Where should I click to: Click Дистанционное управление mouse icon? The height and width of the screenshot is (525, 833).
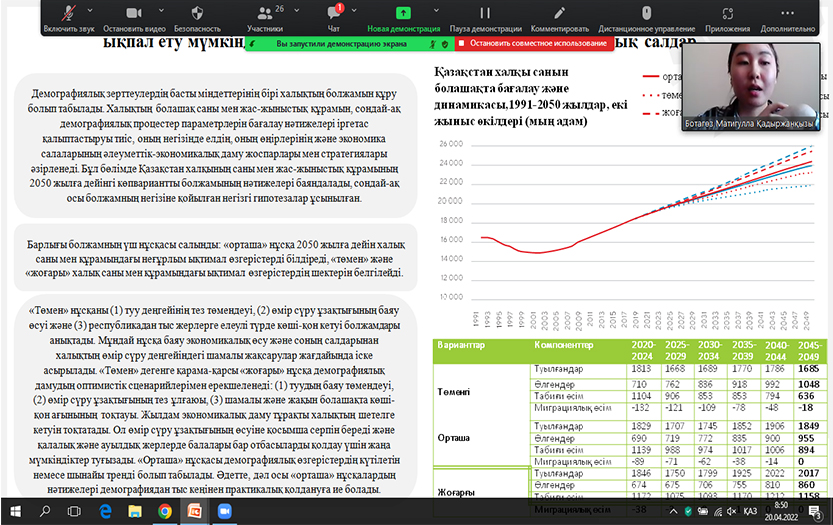(x=645, y=14)
